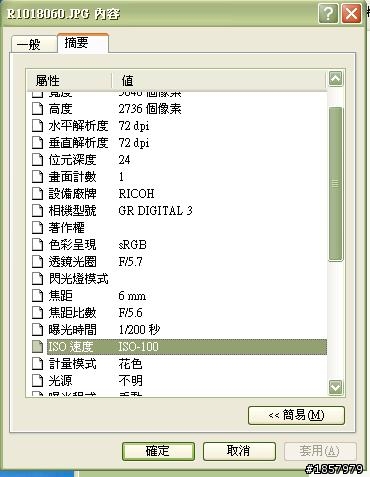The width and height of the screenshot is (370, 477).
Task: Click the value GR DIGITAL 3
Action: 155,211
